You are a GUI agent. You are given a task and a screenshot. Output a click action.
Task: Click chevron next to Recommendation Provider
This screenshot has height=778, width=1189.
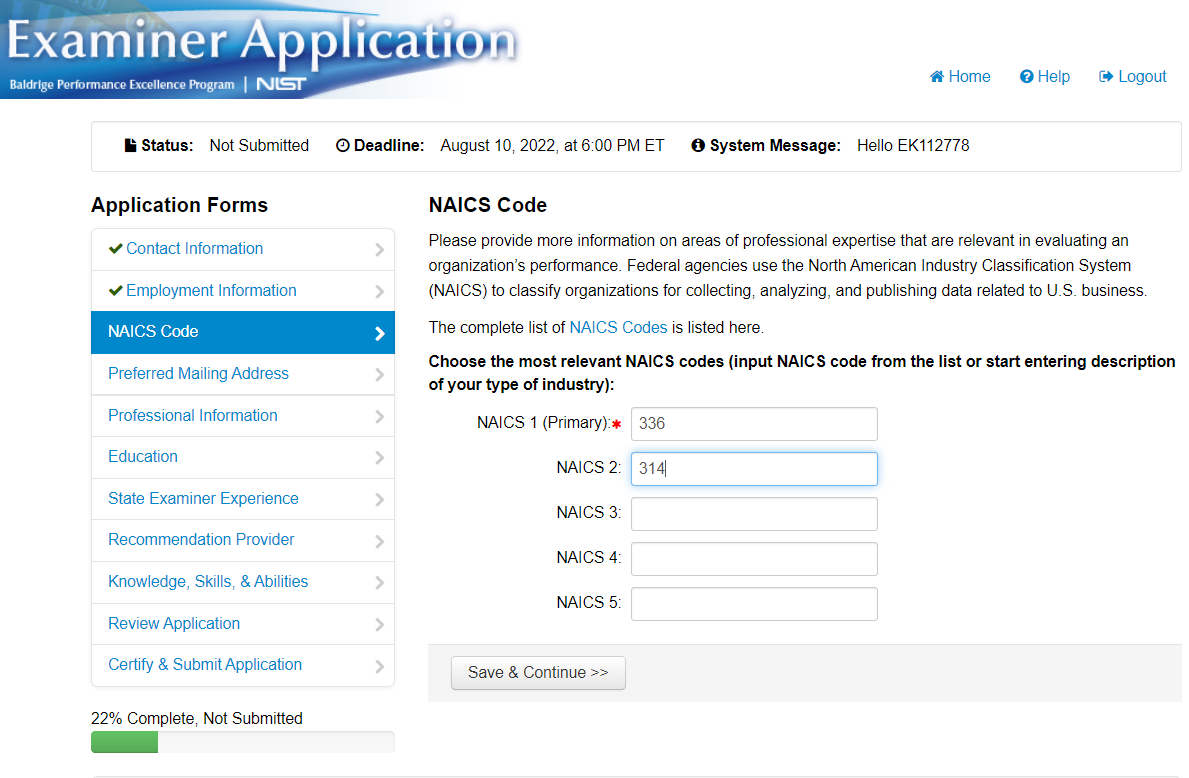click(x=379, y=541)
